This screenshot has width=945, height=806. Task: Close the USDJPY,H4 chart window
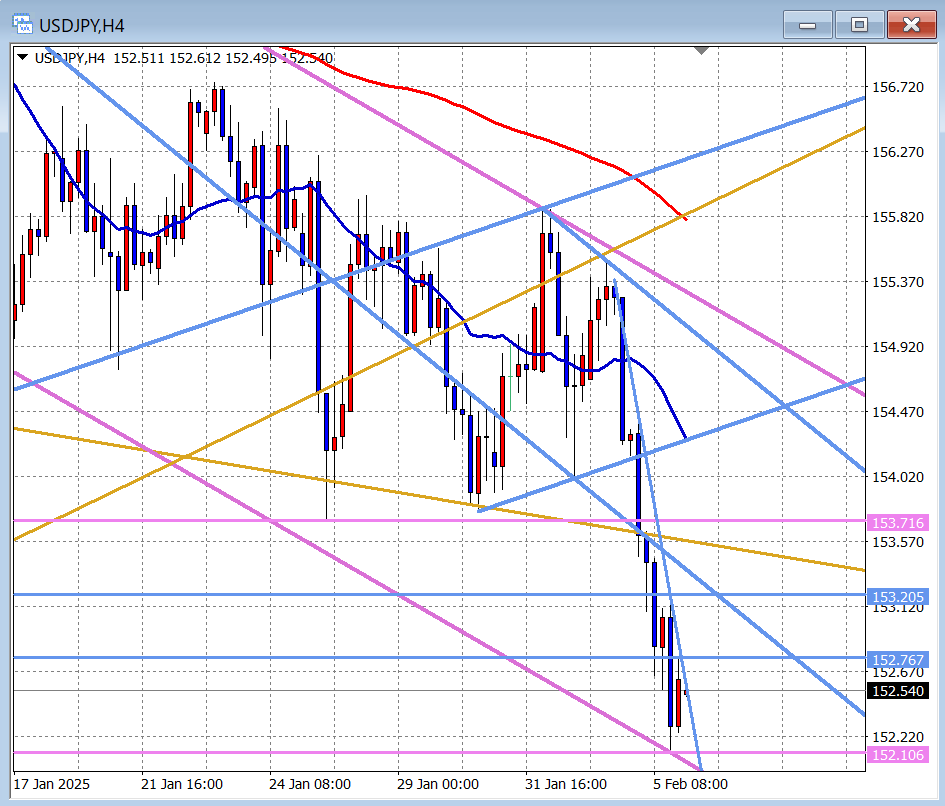(x=911, y=25)
